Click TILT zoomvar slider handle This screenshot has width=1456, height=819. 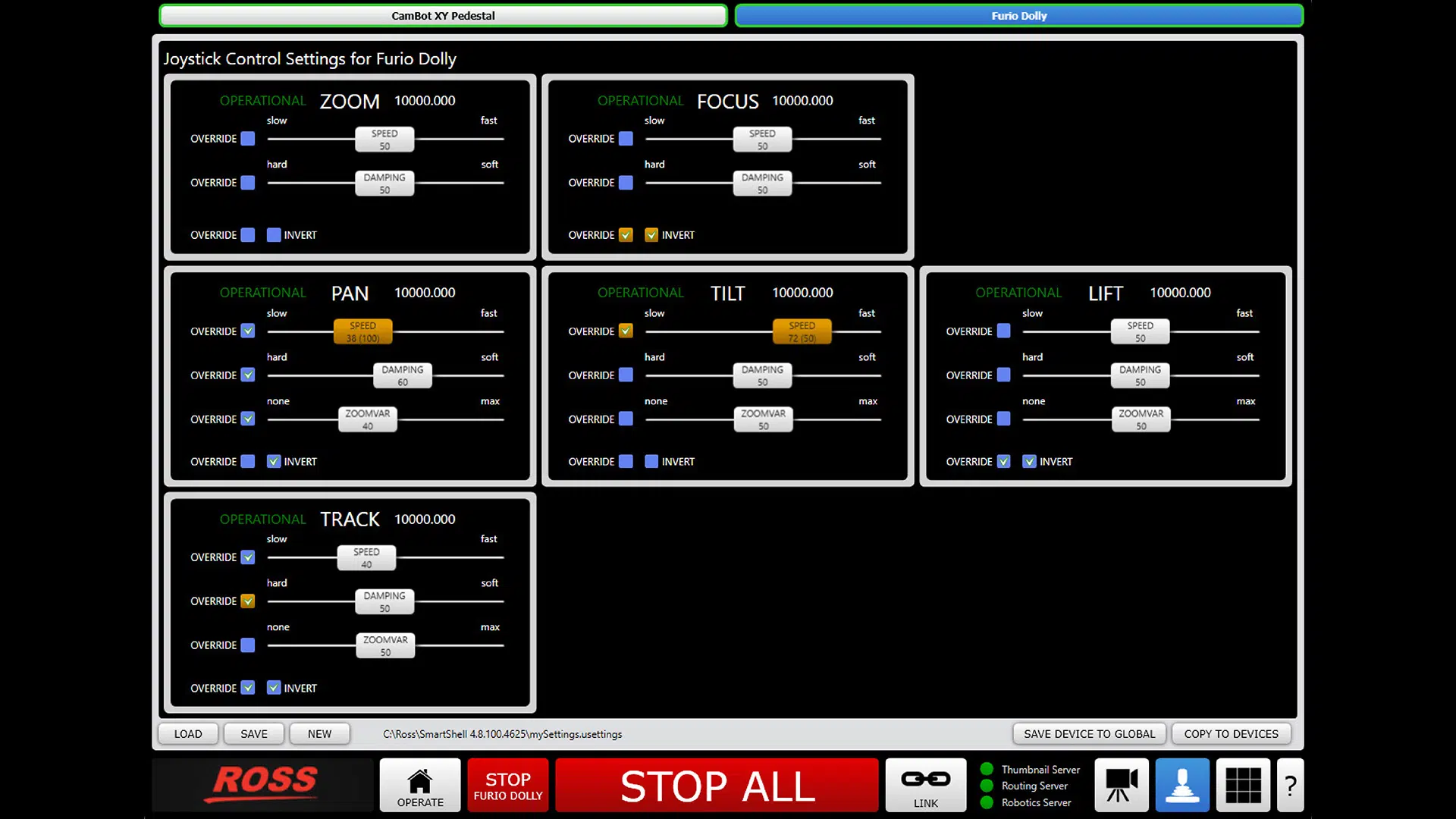tap(763, 420)
